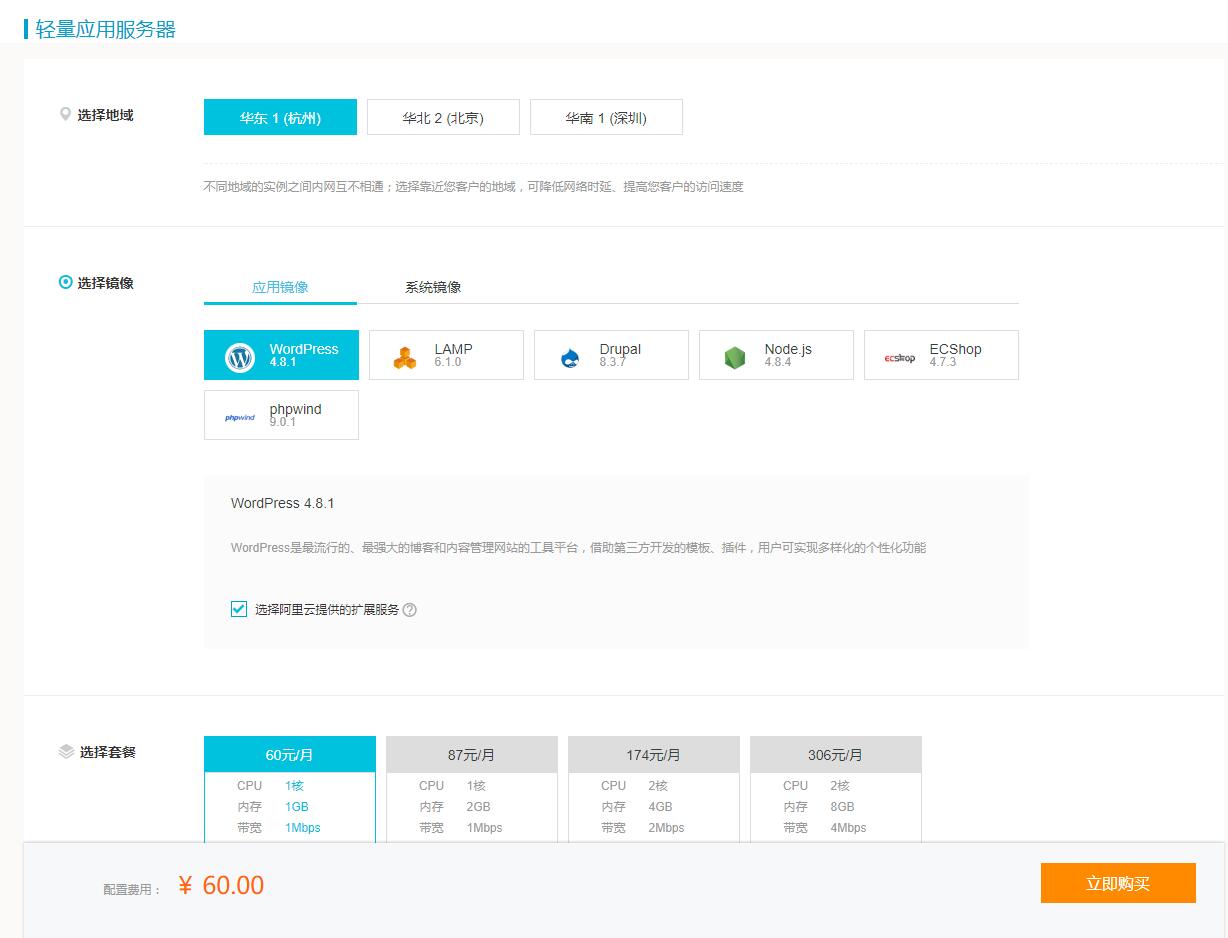Select the 华东 1 (杭州) region

280,117
